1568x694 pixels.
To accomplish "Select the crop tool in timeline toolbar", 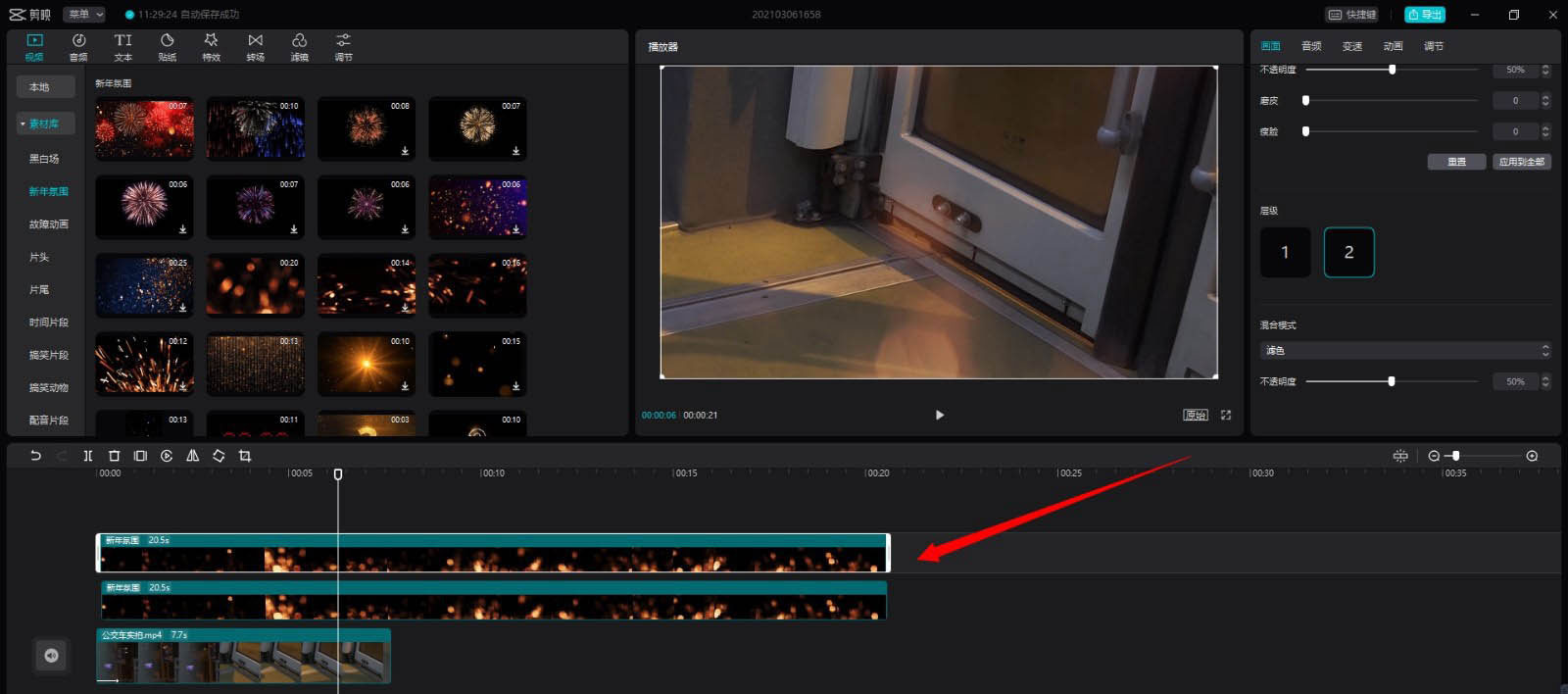I will (245, 456).
